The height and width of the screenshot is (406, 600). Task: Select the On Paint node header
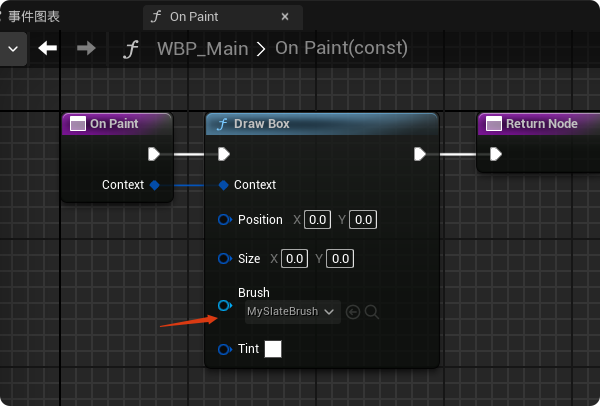point(117,124)
